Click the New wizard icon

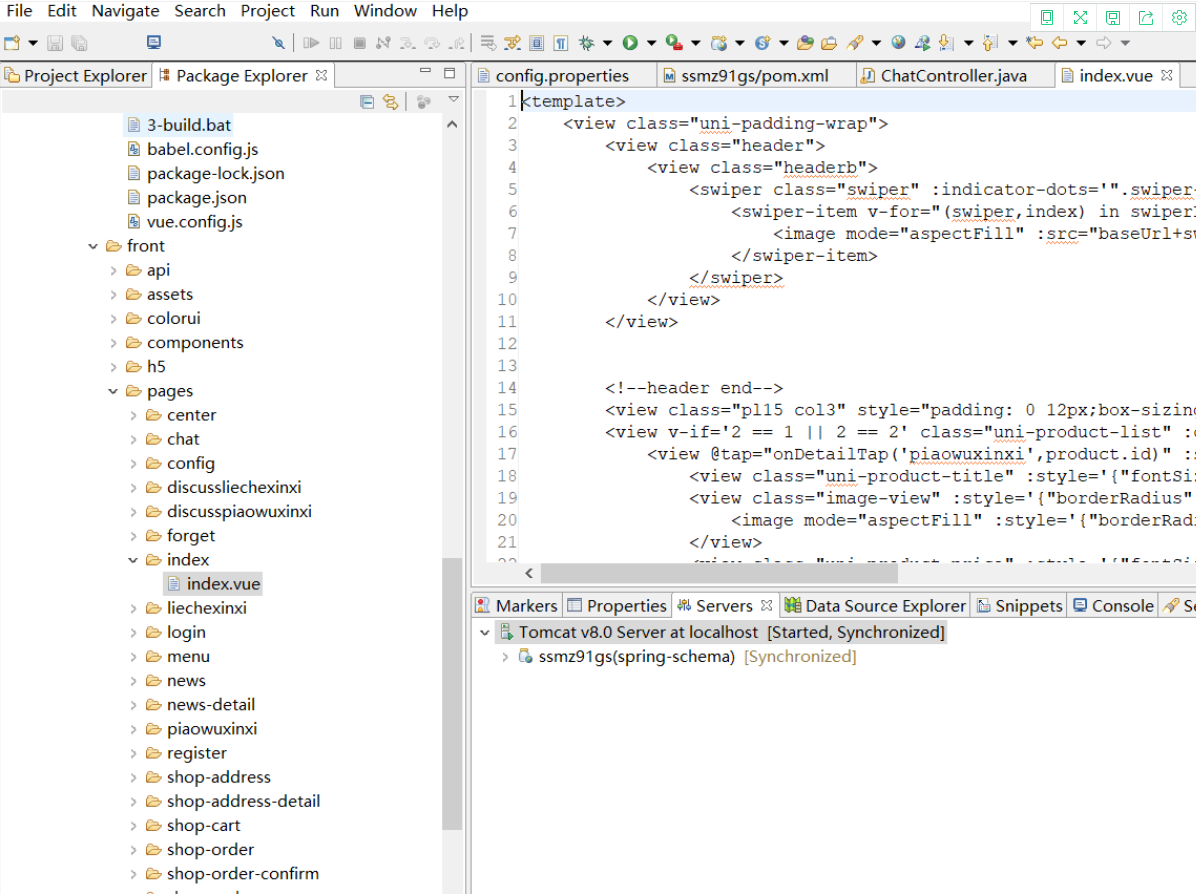(12, 43)
